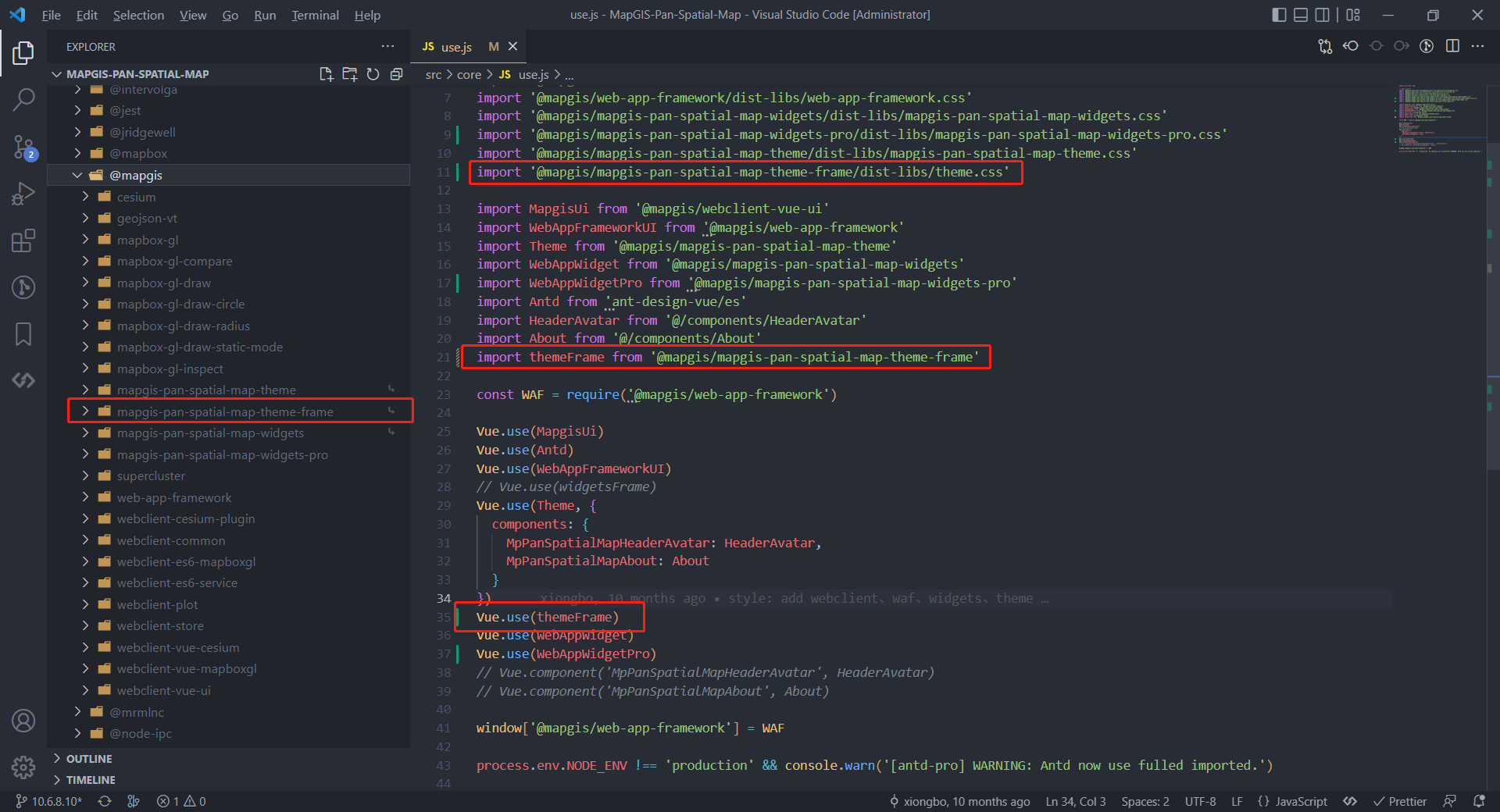Select the supercluster folder row
Image resolution: width=1500 pixels, height=812 pixels.
pyautogui.click(x=228, y=475)
